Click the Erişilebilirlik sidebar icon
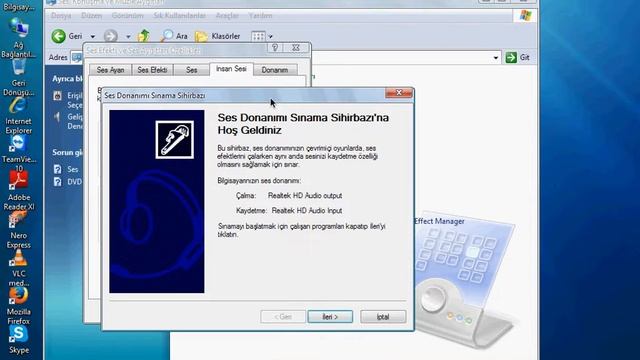This screenshot has width=640, height=360. (58, 96)
